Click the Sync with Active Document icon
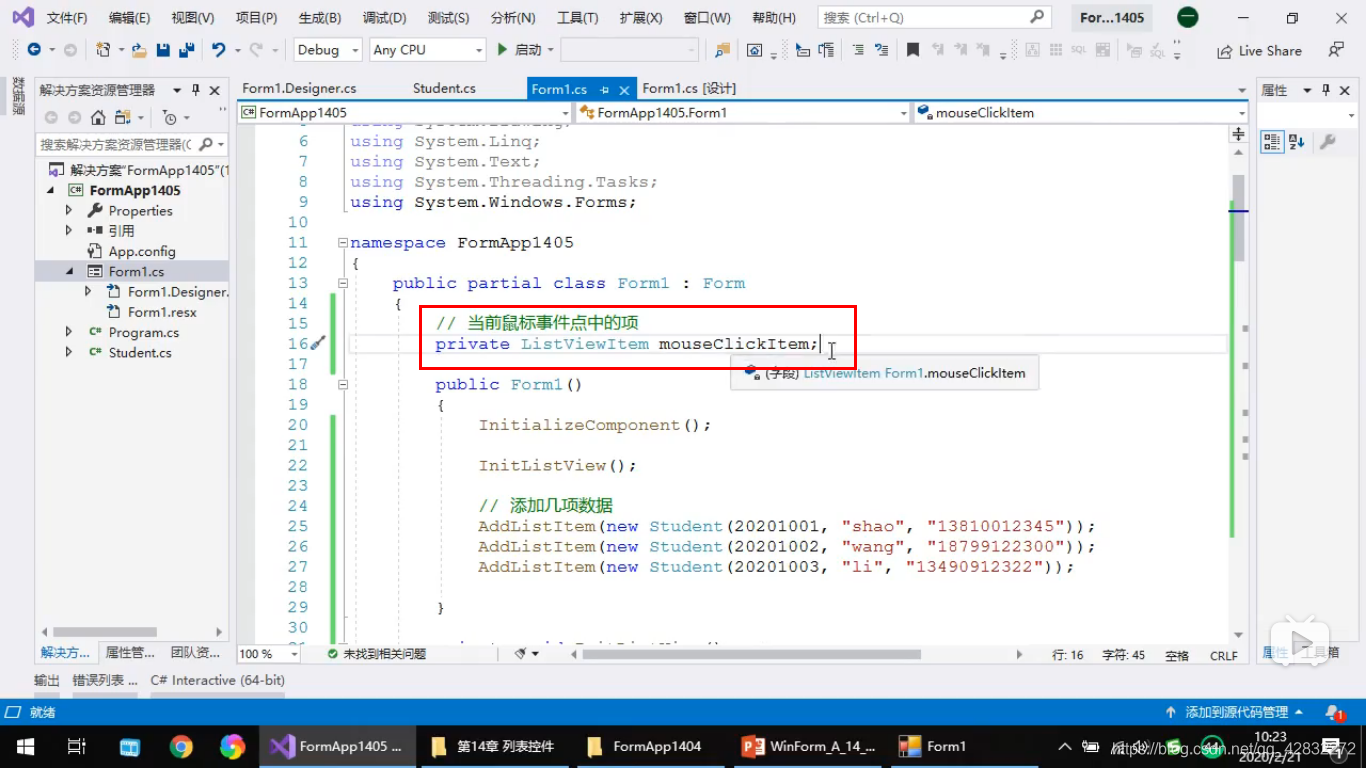1366x768 pixels. pyautogui.click(x=123, y=117)
